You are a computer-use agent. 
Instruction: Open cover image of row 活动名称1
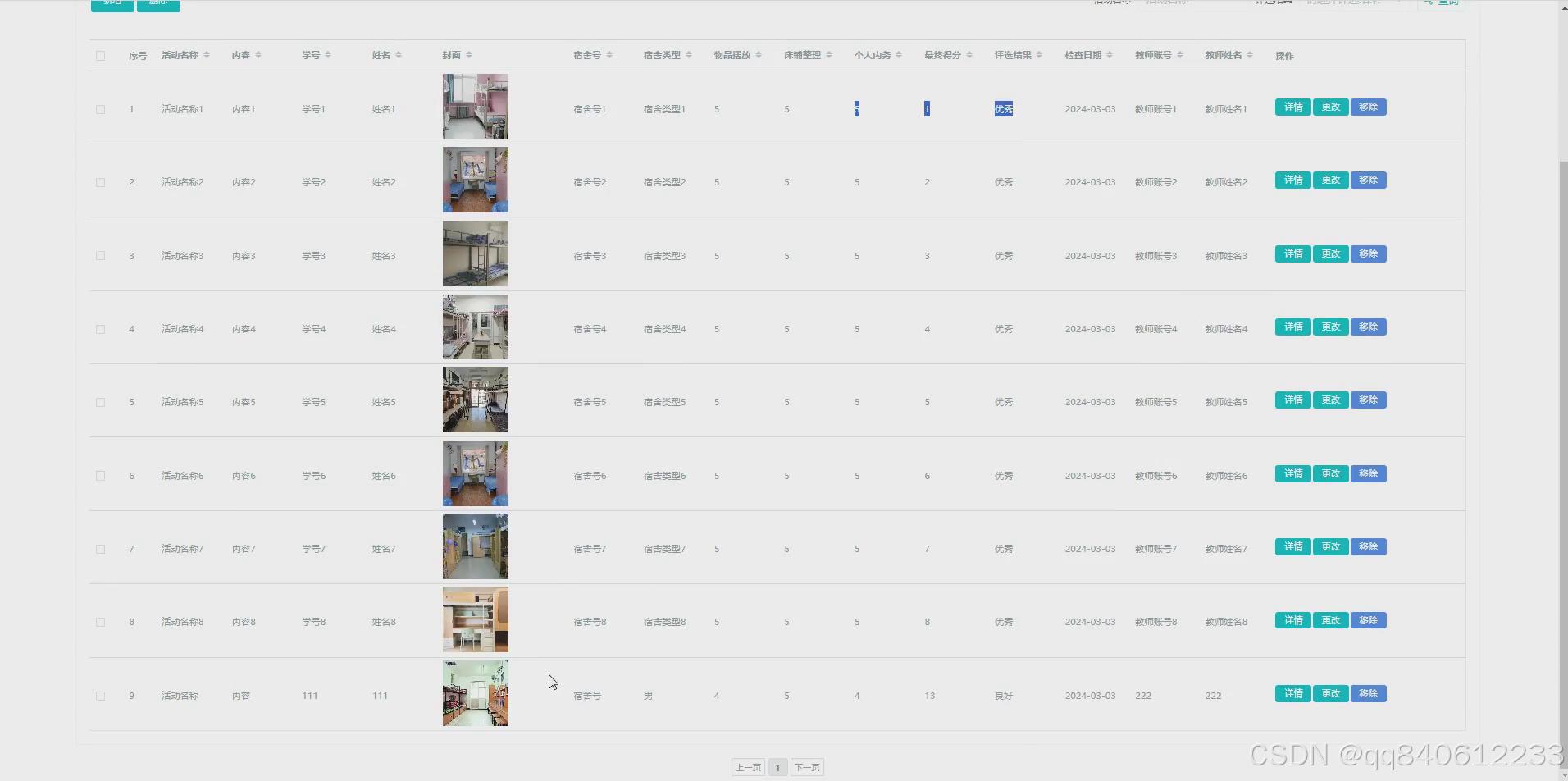click(x=476, y=107)
